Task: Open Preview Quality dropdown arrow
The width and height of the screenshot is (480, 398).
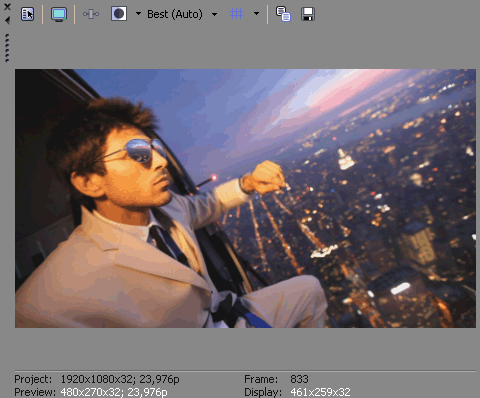Action: click(214, 14)
